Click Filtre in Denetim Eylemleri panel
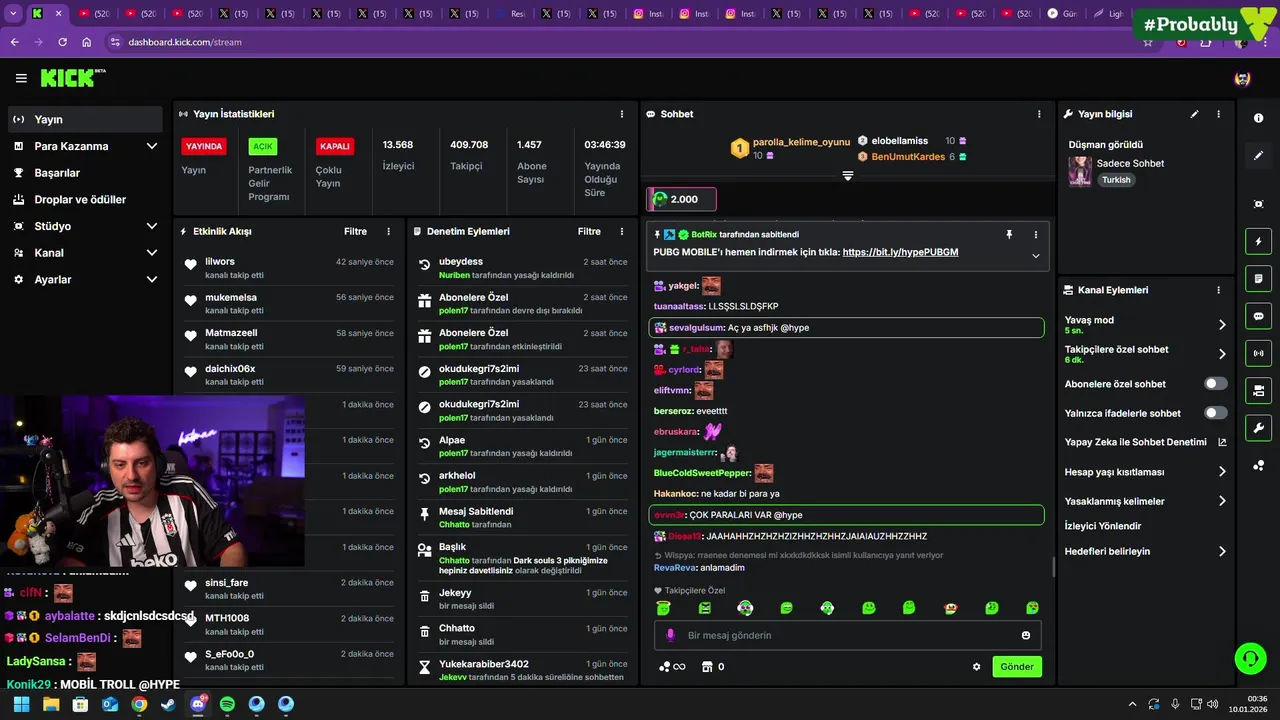The height and width of the screenshot is (720, 1280). tap(589, 231)
